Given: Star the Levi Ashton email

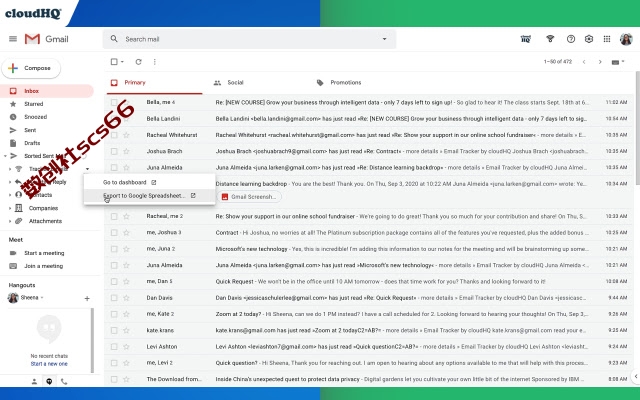Looking at the screenshot, I should [126, 347].
